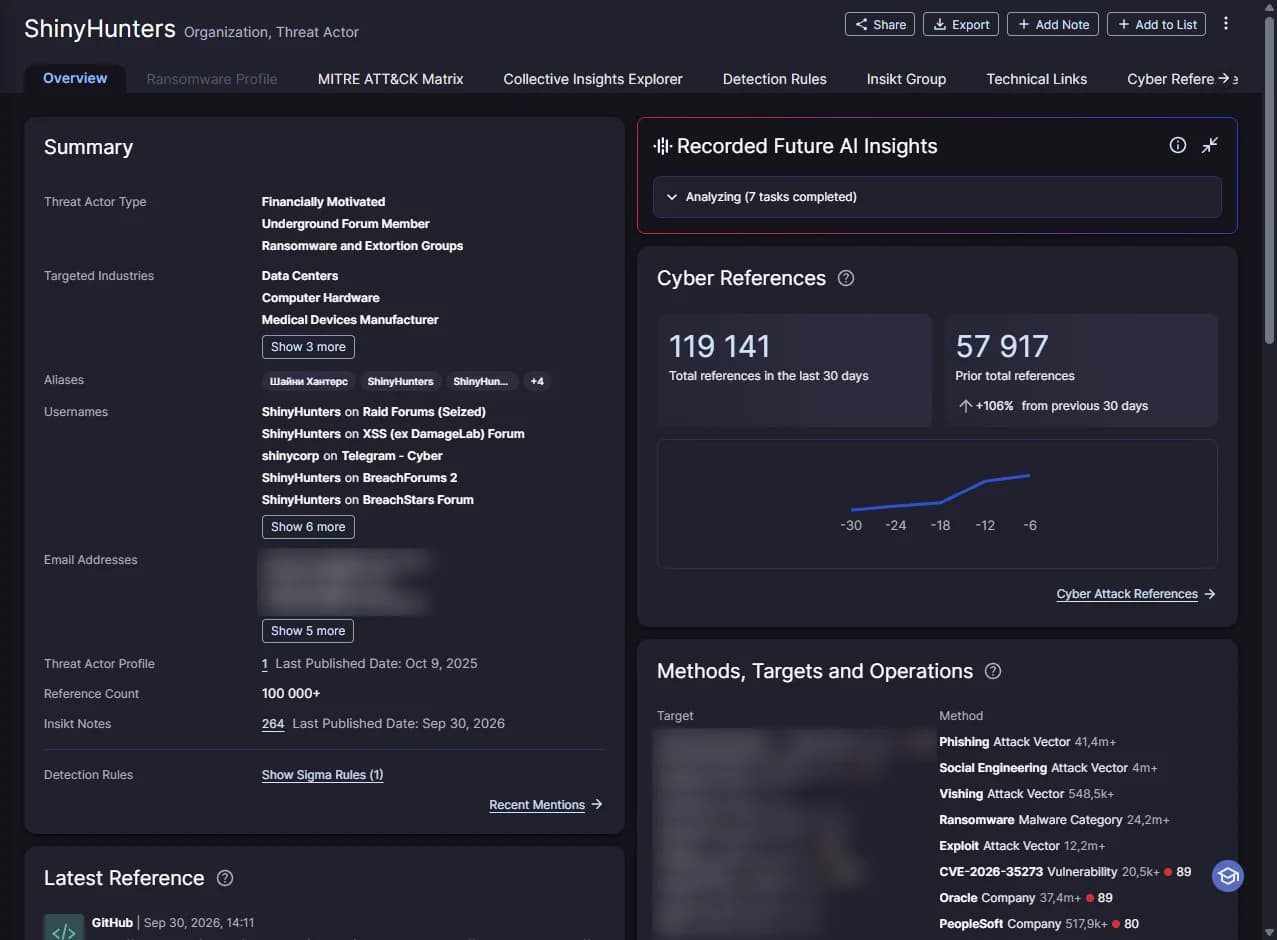Click the vertical page scrollbar

pos(1269,180)
